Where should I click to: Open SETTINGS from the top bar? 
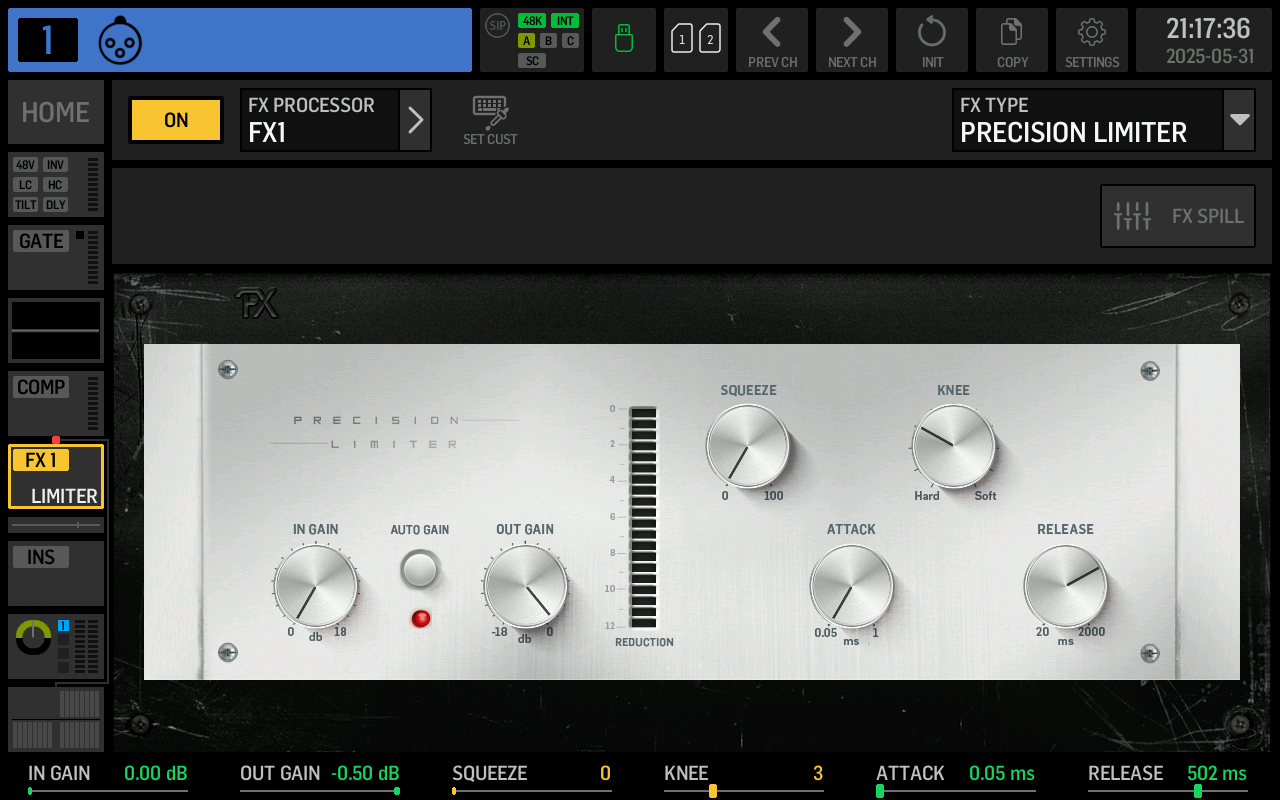click(x=1091, y=40)
